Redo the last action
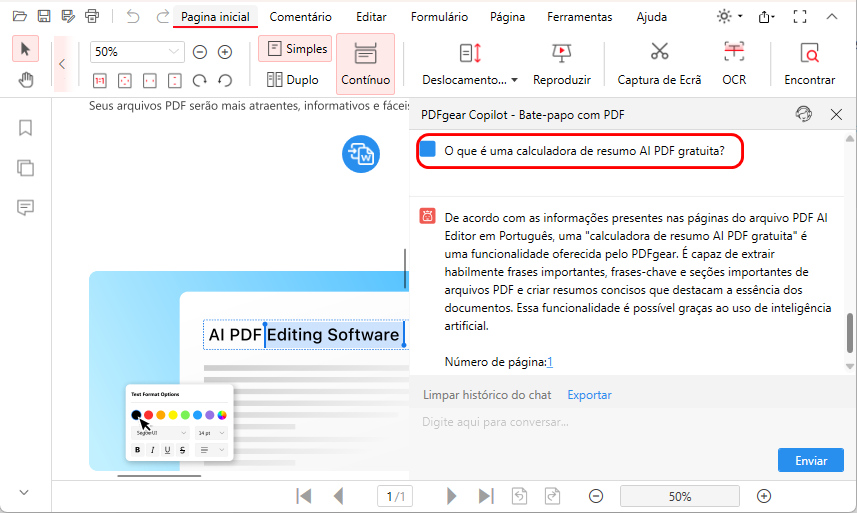Viewport: 857px width, 513px height. point(162,16)
